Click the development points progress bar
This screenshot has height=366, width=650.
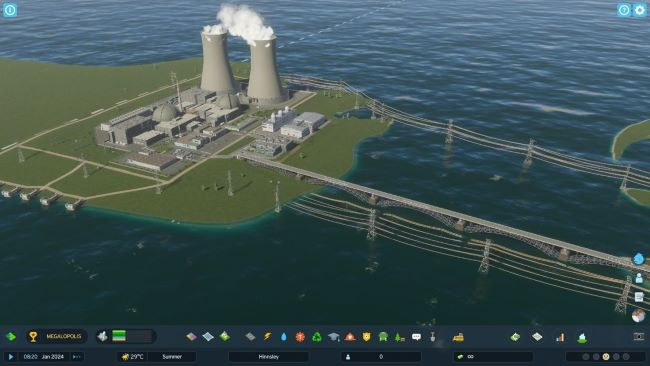(x=132, y=336)
